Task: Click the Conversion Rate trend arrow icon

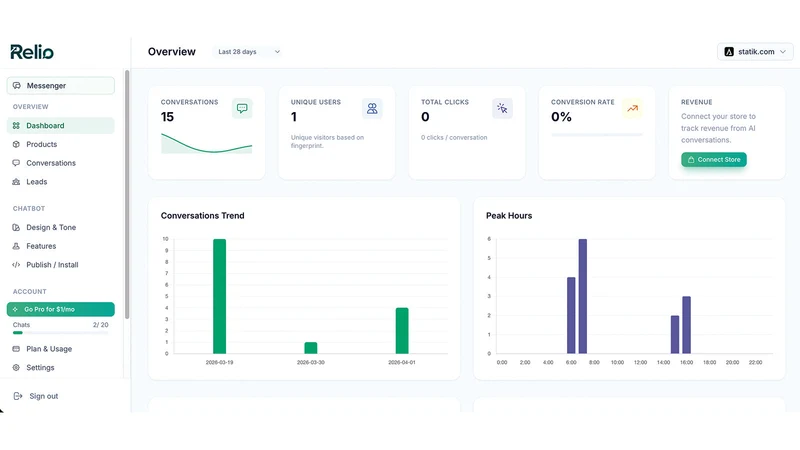Action: 632,108
